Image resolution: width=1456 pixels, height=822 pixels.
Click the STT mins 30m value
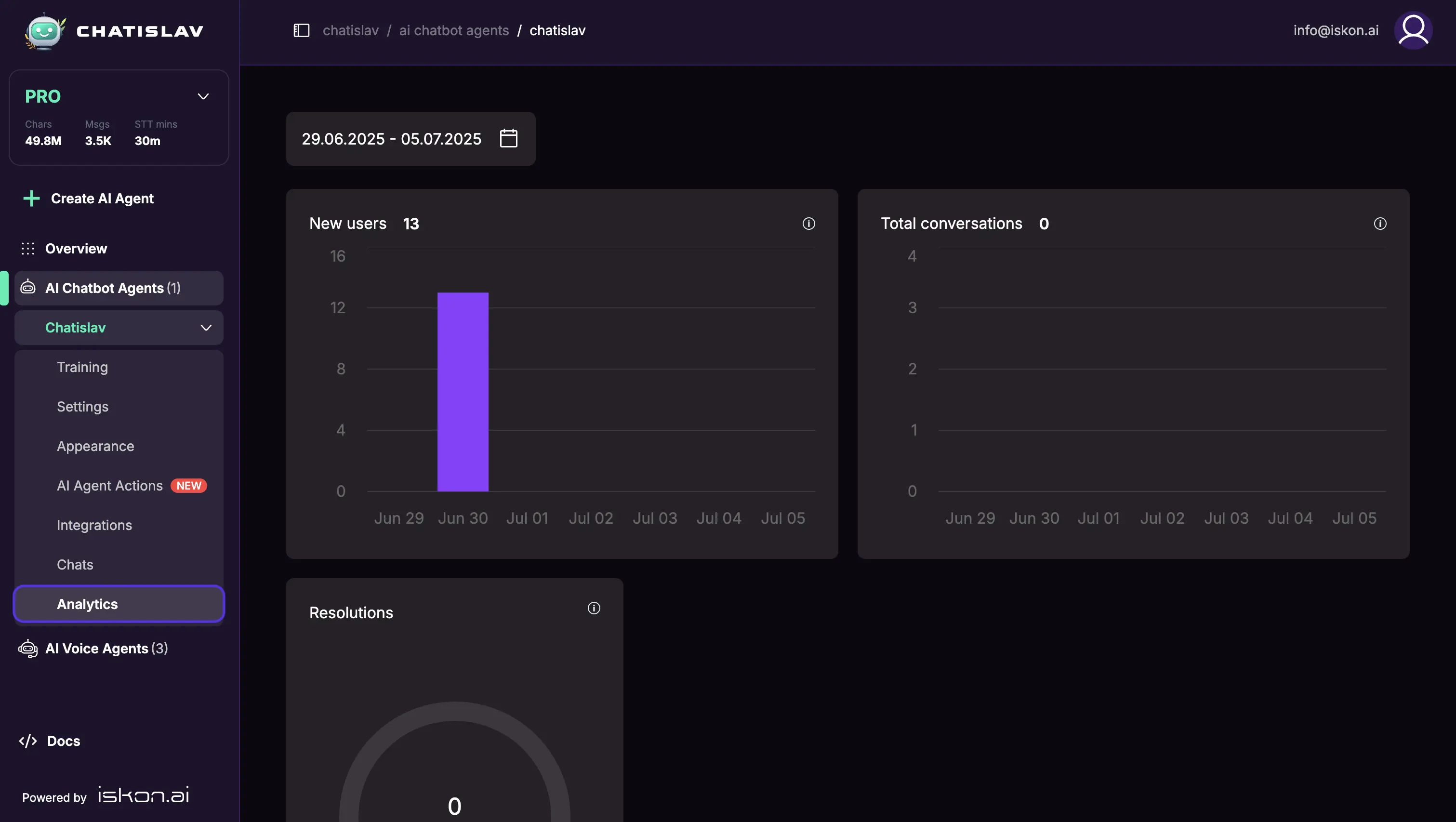pos(147,141)
